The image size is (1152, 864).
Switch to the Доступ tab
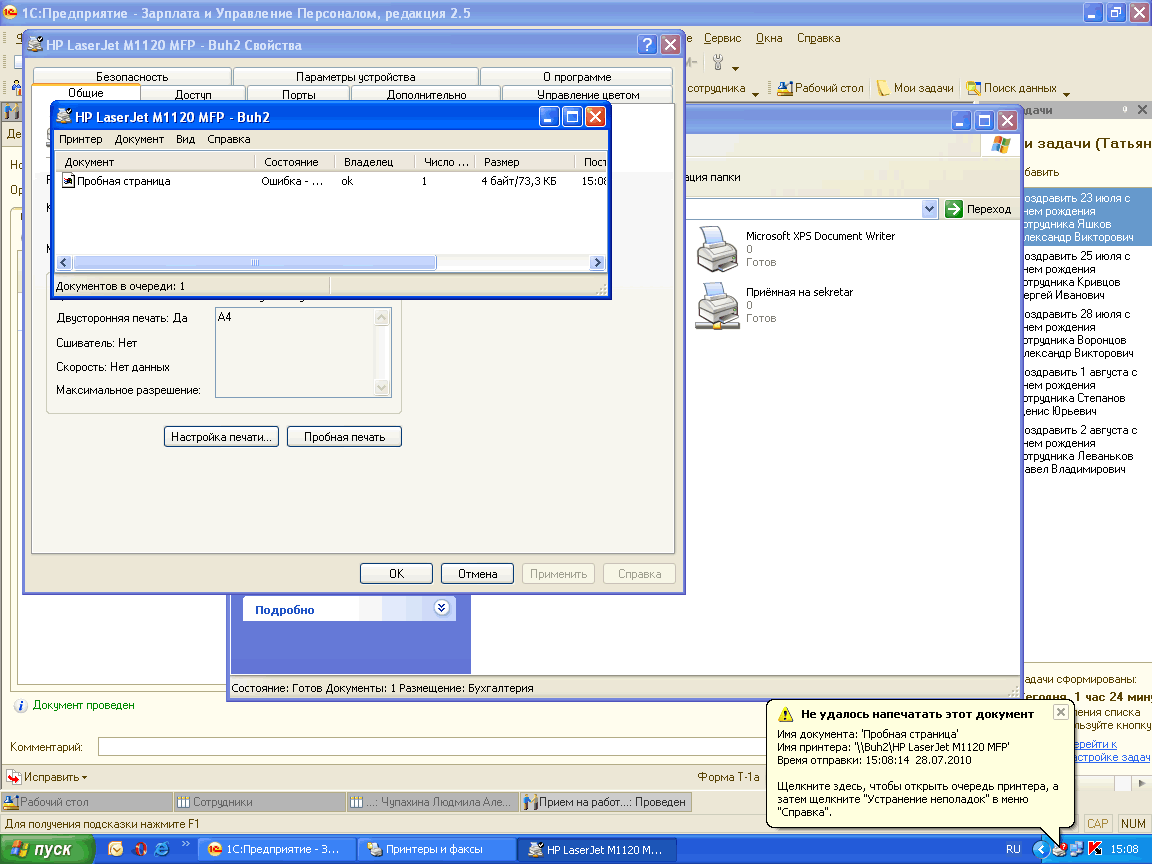point(193,94)
